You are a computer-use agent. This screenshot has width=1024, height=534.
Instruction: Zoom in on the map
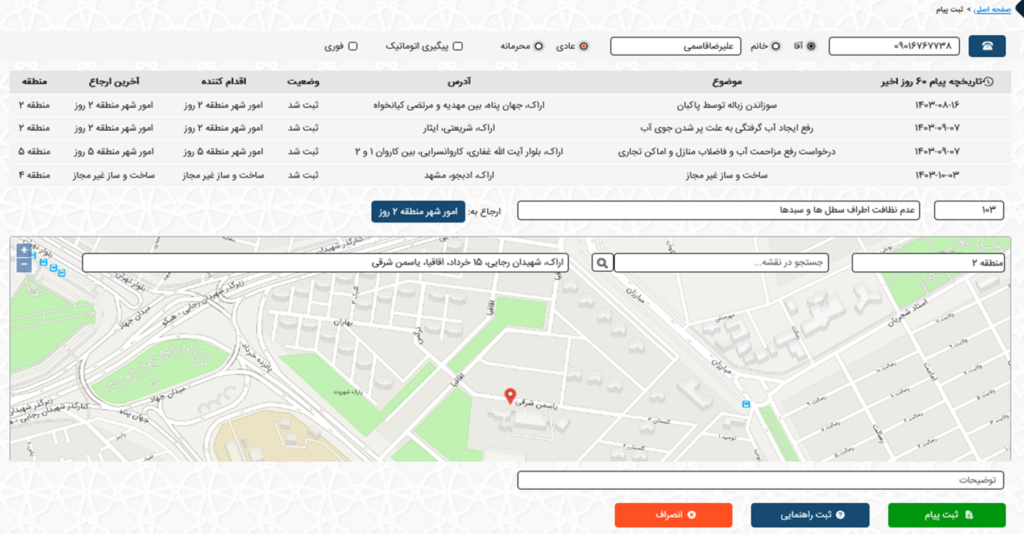click(25, 251)
